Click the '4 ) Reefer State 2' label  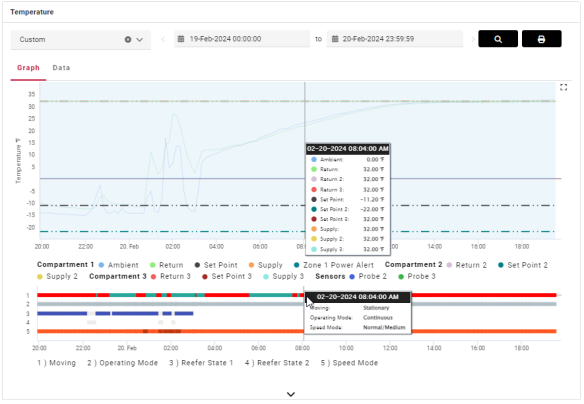pos(277,363)
